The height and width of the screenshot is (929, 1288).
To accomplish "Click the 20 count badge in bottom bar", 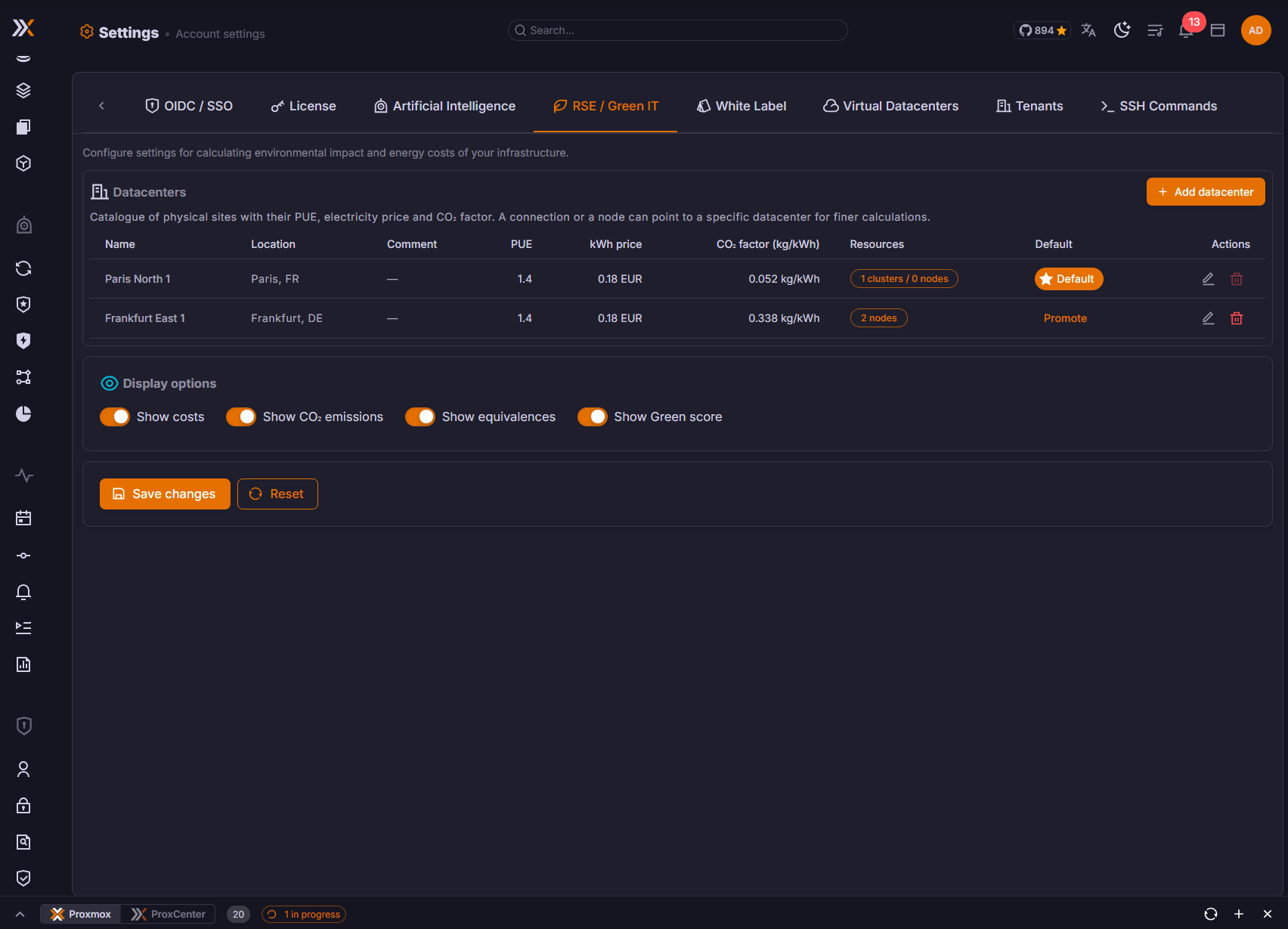I will [238, 914].
